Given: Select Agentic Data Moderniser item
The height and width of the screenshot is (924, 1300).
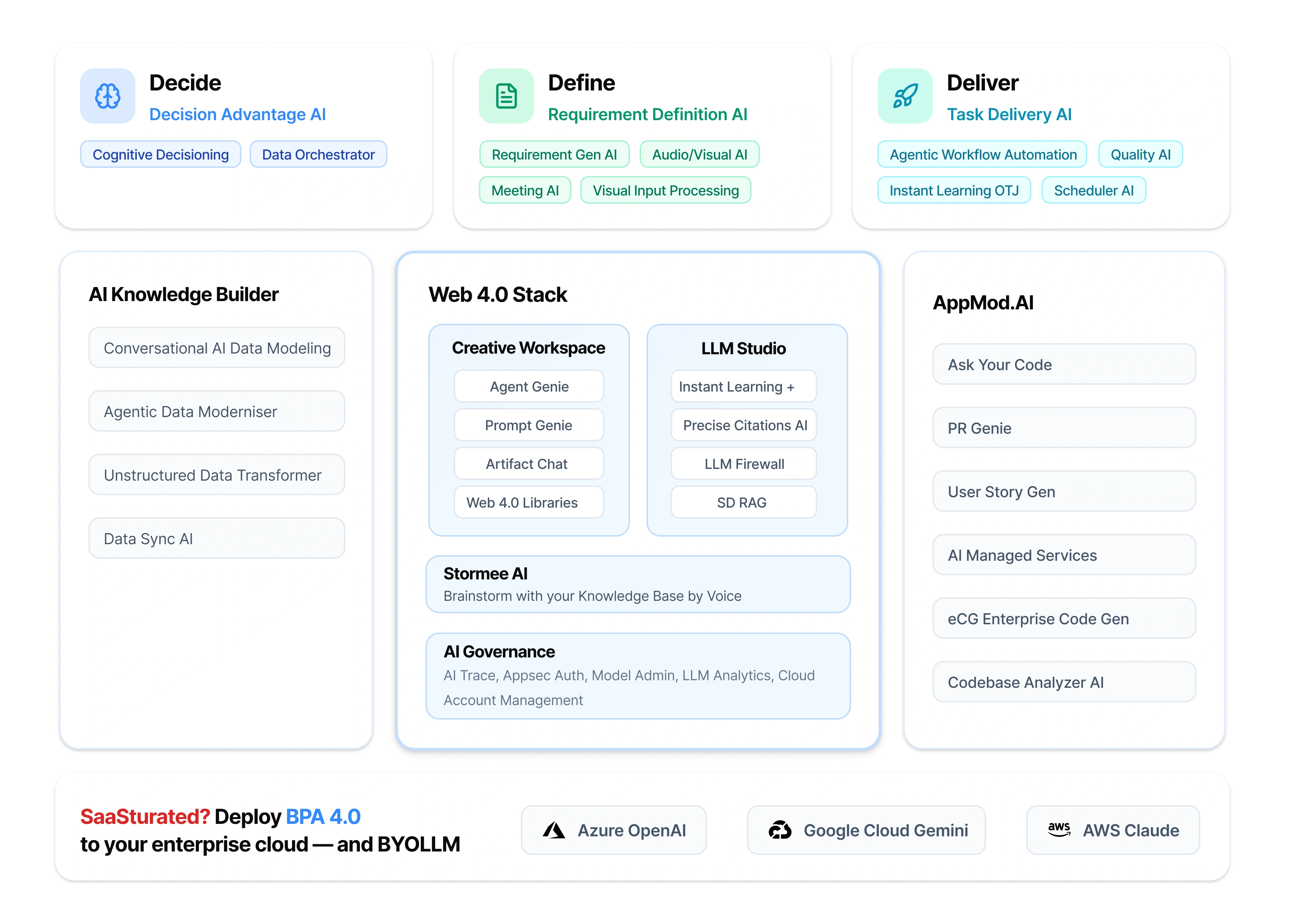Looking at the screenshot, I should [217, 411].
